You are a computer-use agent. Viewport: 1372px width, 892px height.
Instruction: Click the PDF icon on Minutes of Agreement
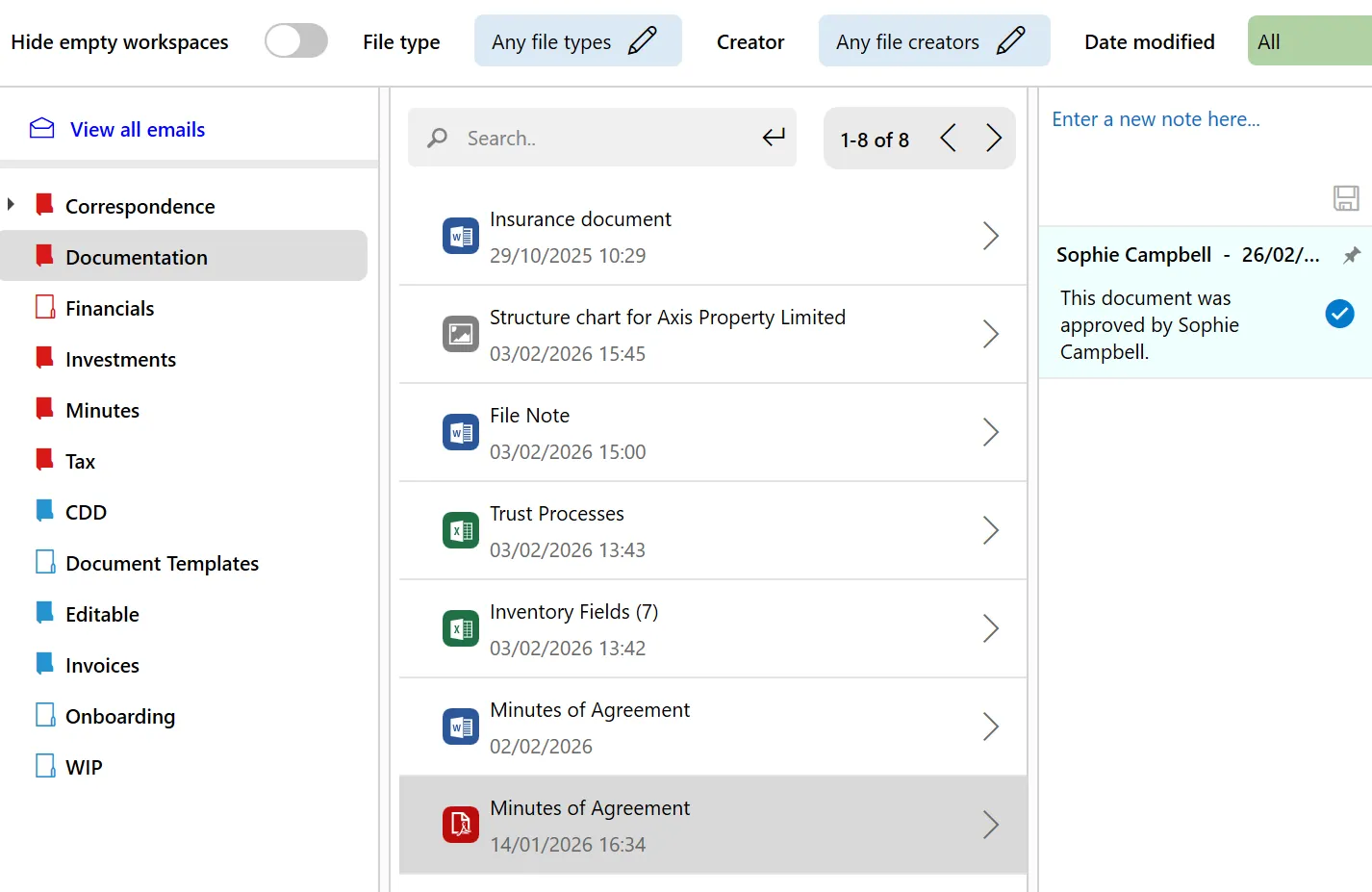[460, 824]
